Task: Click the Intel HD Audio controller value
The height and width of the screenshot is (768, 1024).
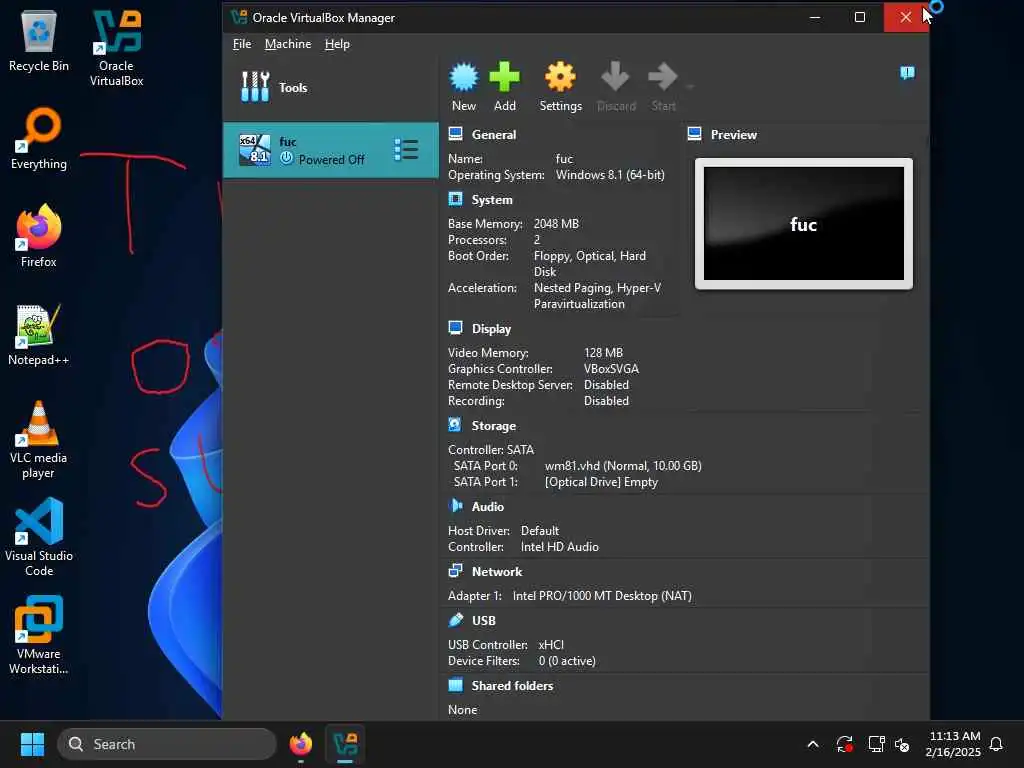Action: (x=559, y=547)
